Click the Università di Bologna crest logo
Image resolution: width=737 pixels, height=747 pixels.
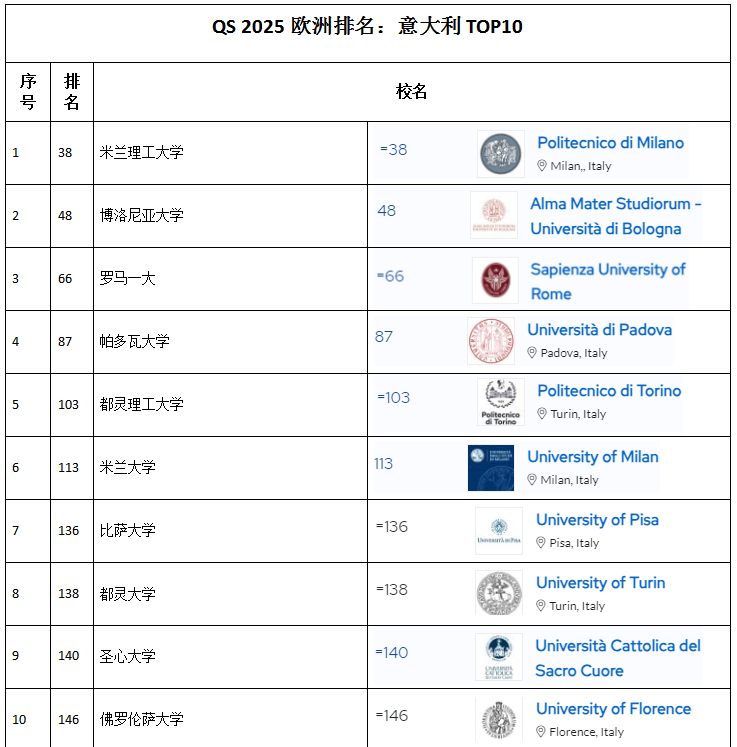[494, 215]
